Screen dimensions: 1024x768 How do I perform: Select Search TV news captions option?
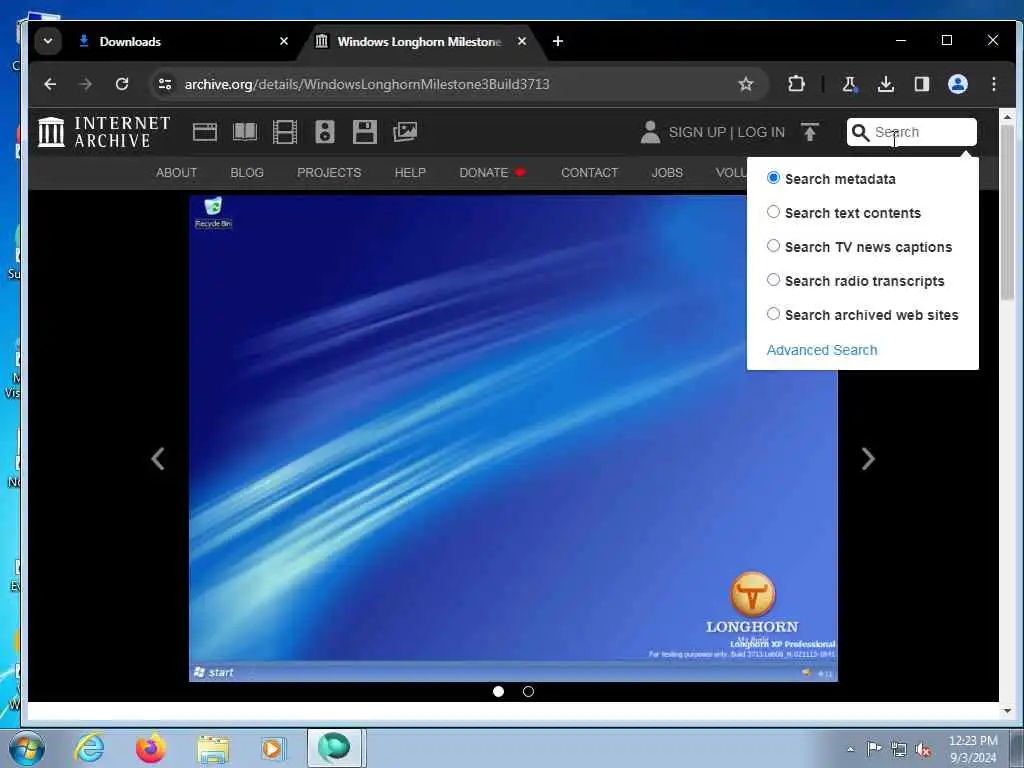773,246
